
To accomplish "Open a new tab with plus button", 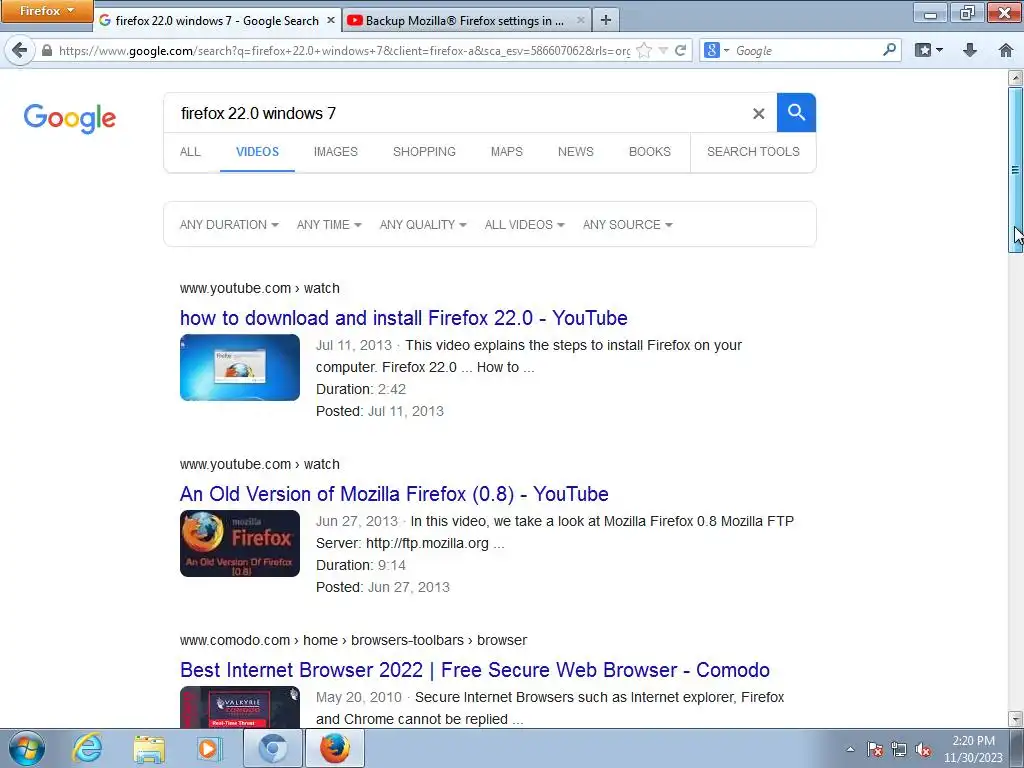I will point(606,20).
